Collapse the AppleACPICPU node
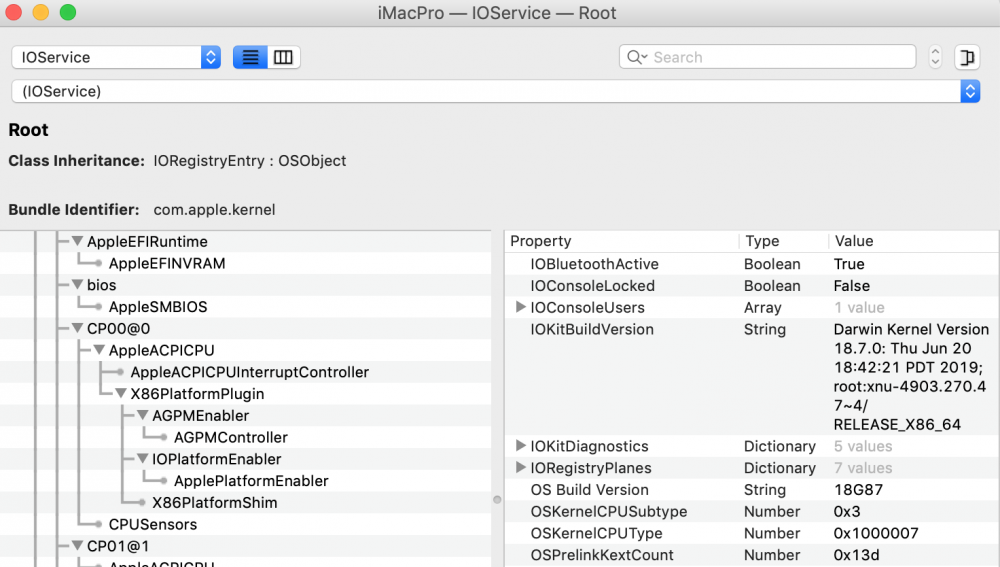1000x567 pixels. point(99,350)
